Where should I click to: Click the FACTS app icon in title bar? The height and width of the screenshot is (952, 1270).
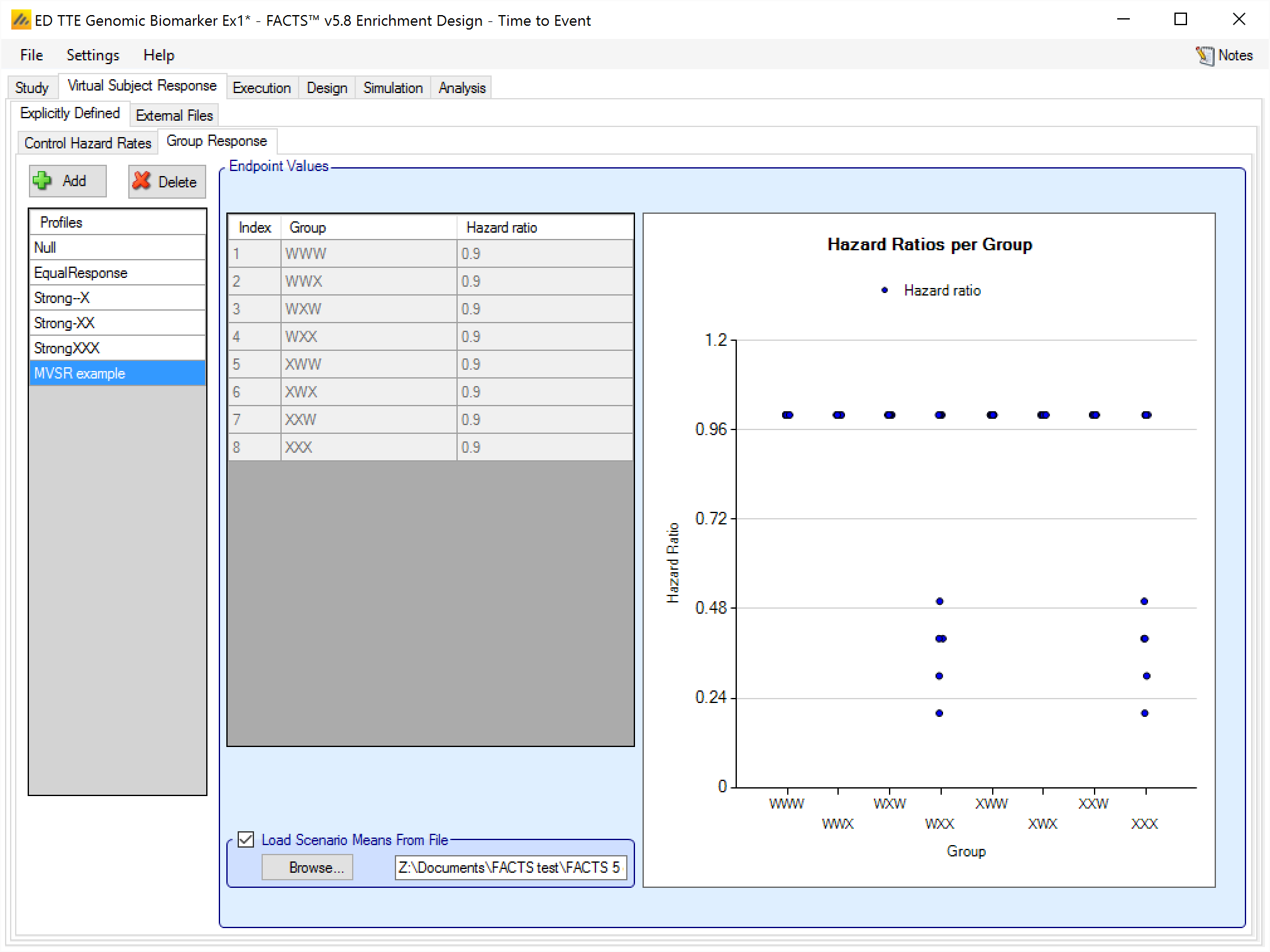pos(21,20)
